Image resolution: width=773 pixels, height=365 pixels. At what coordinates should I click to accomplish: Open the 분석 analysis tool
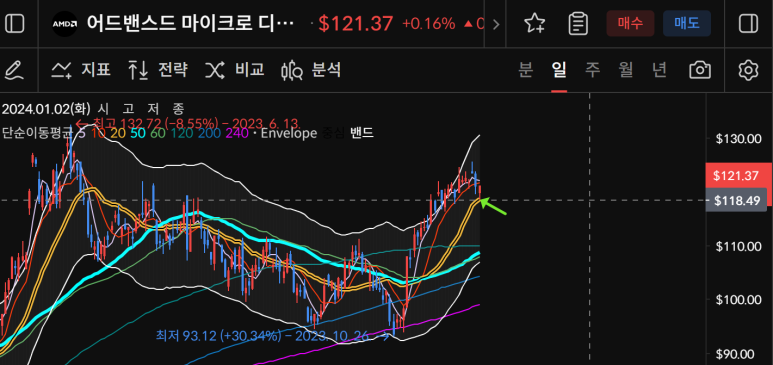click(311, 71)
